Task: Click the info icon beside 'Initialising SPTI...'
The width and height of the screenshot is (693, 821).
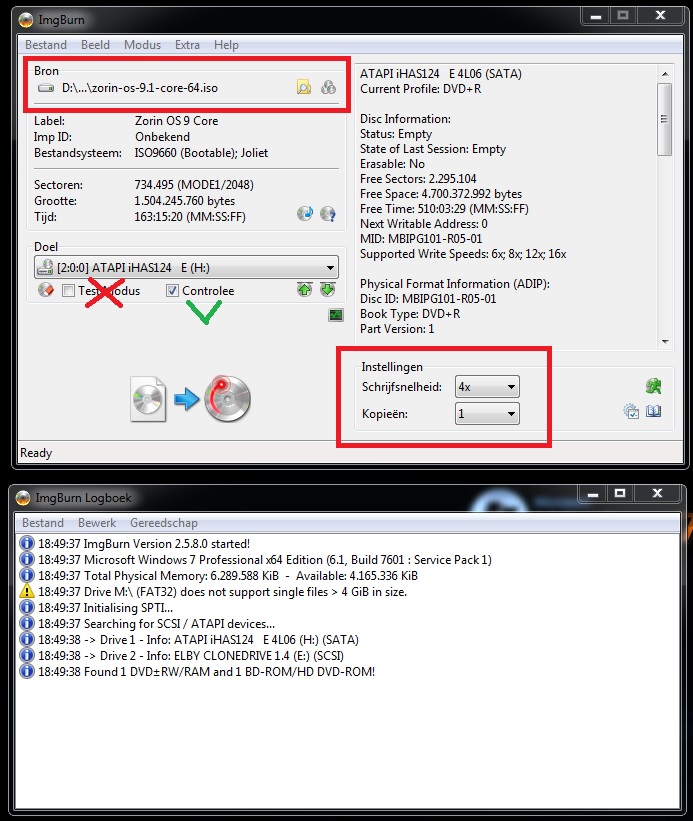Action: 27,607
